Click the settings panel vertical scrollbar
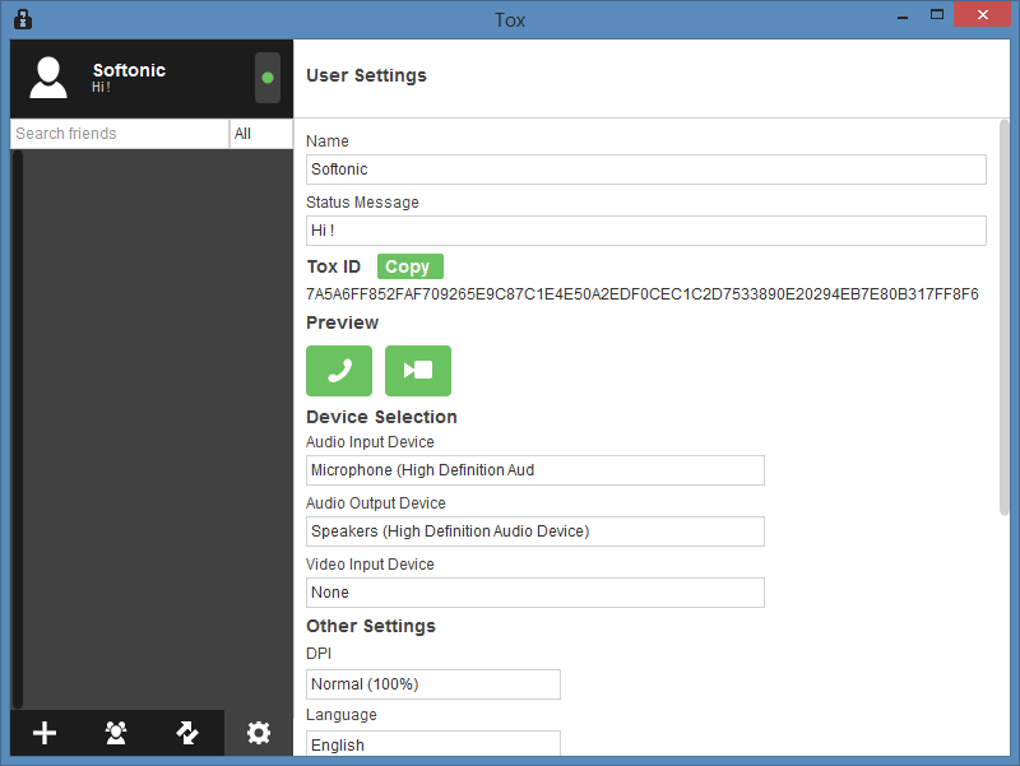 (1004, 318)
